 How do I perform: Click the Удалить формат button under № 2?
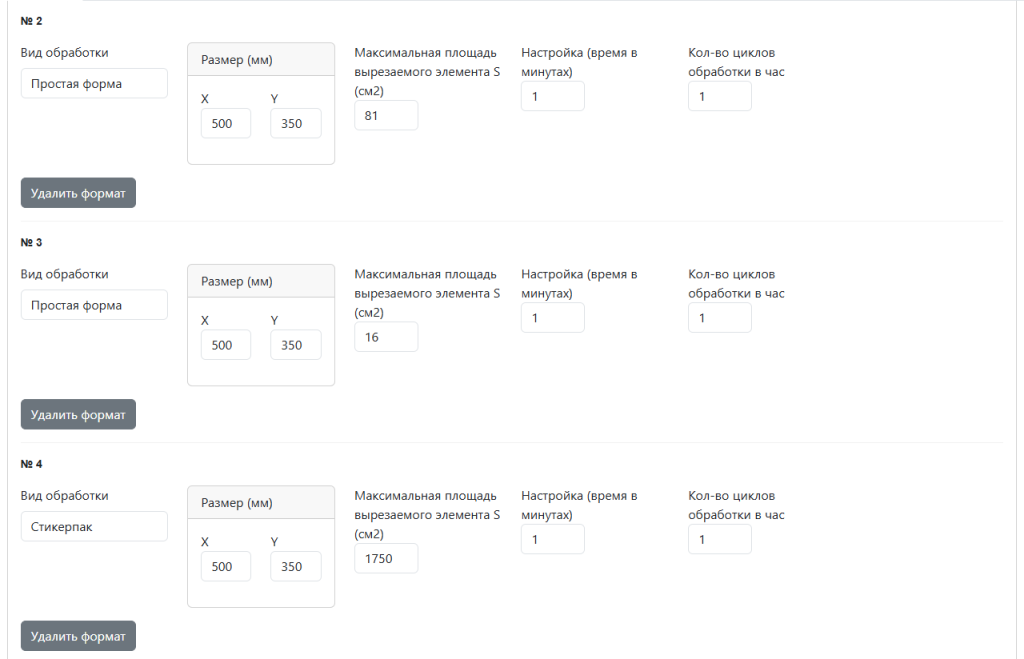[x=78, y=193]
